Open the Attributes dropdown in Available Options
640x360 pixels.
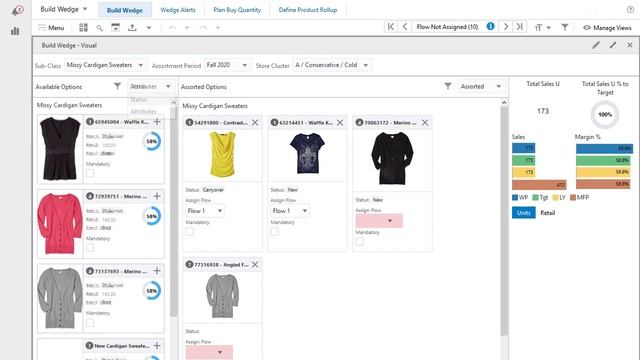tap(151, 86)
